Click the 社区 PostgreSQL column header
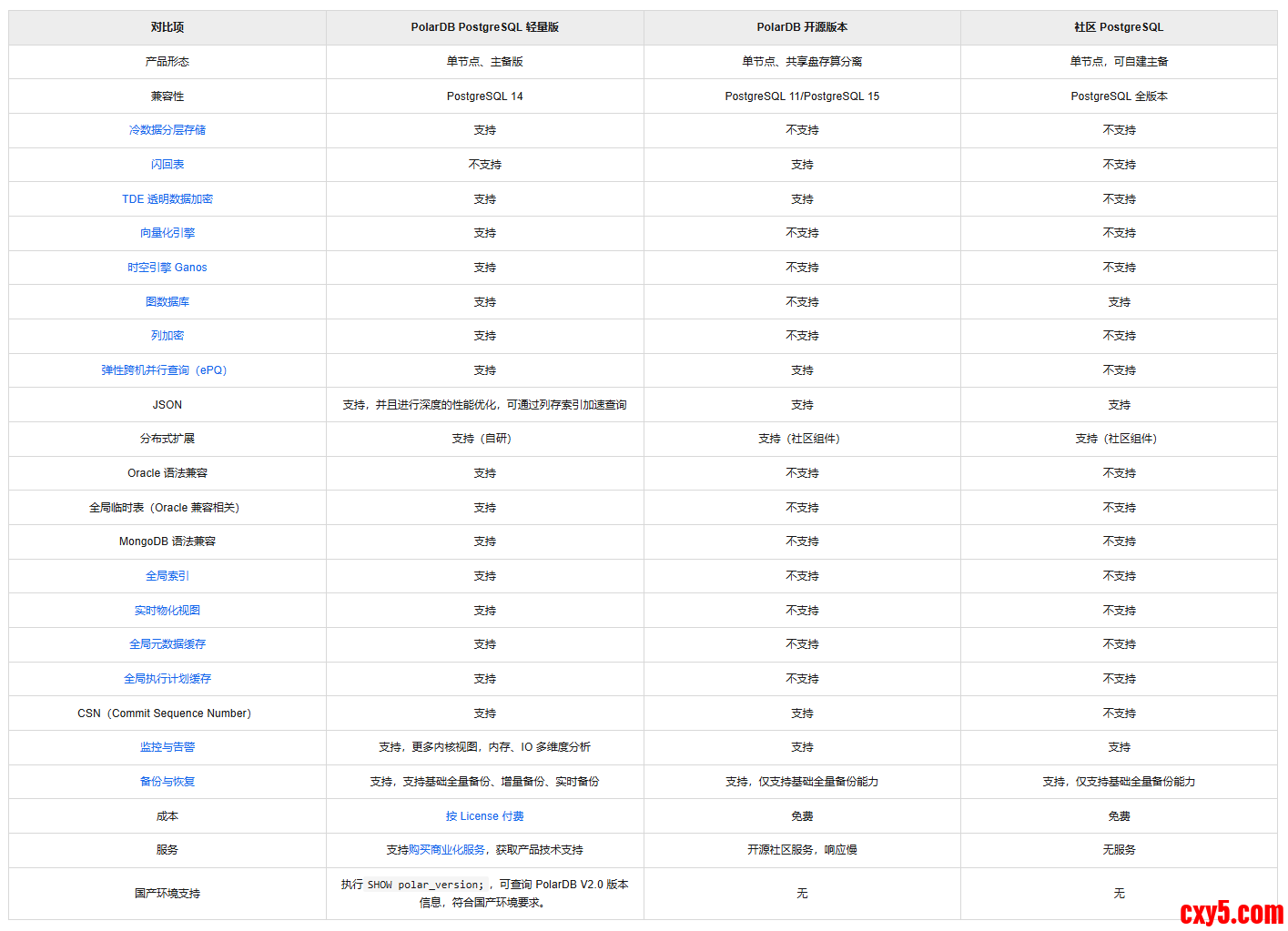Screen dimensions: 1288x931 [1119, 27]
